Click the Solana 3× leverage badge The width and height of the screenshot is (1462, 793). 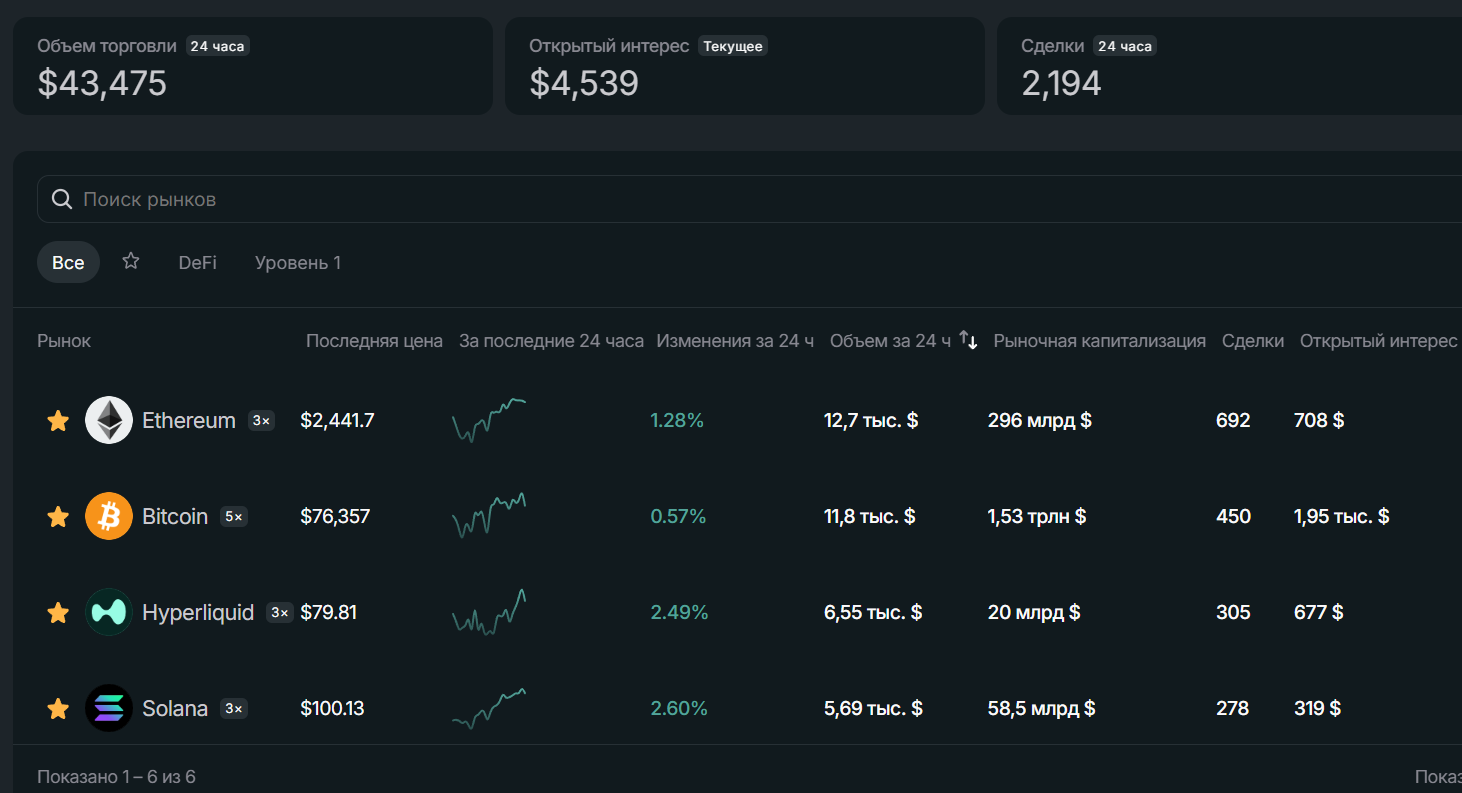(233, 709)
